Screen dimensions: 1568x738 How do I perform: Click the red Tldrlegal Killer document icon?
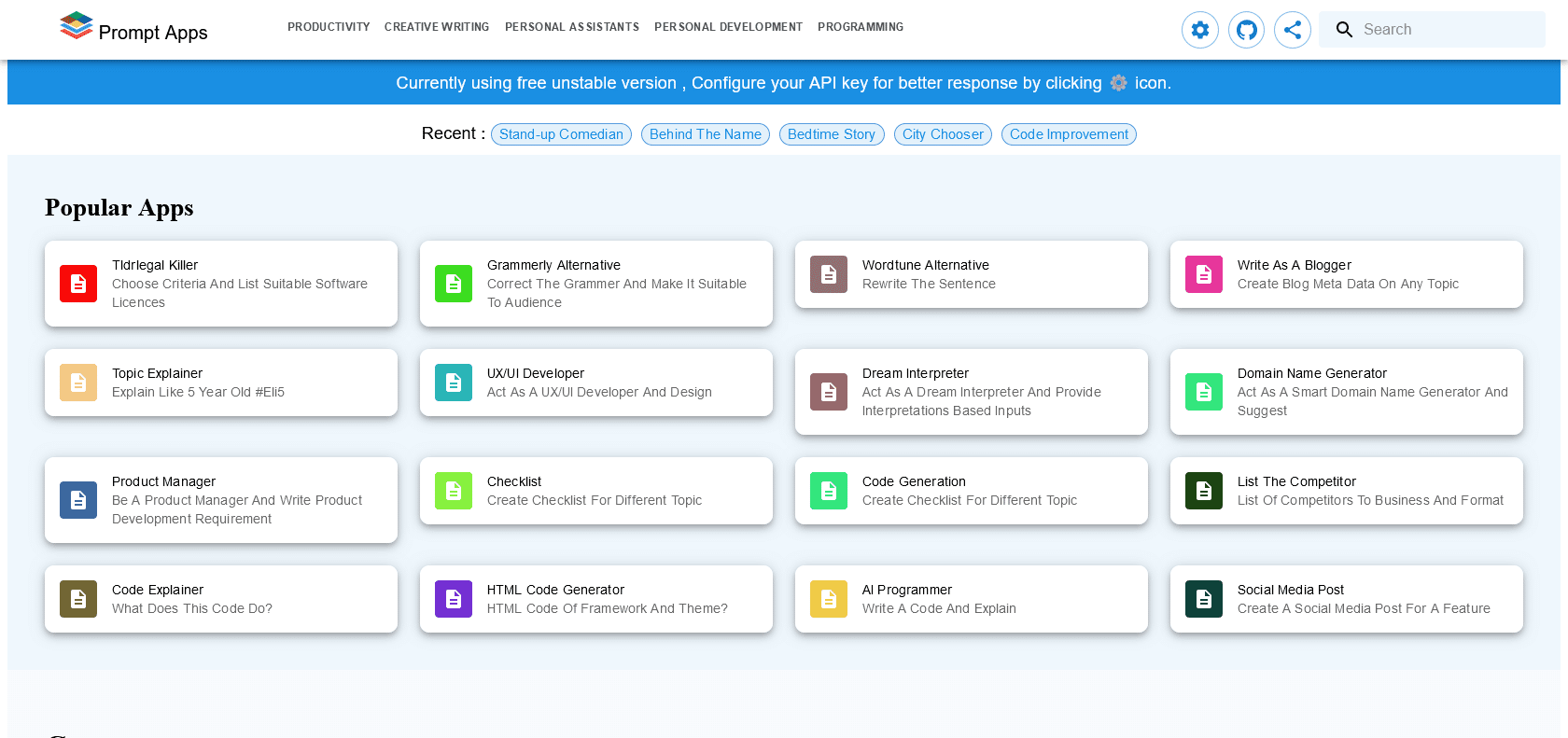(78, 284)
